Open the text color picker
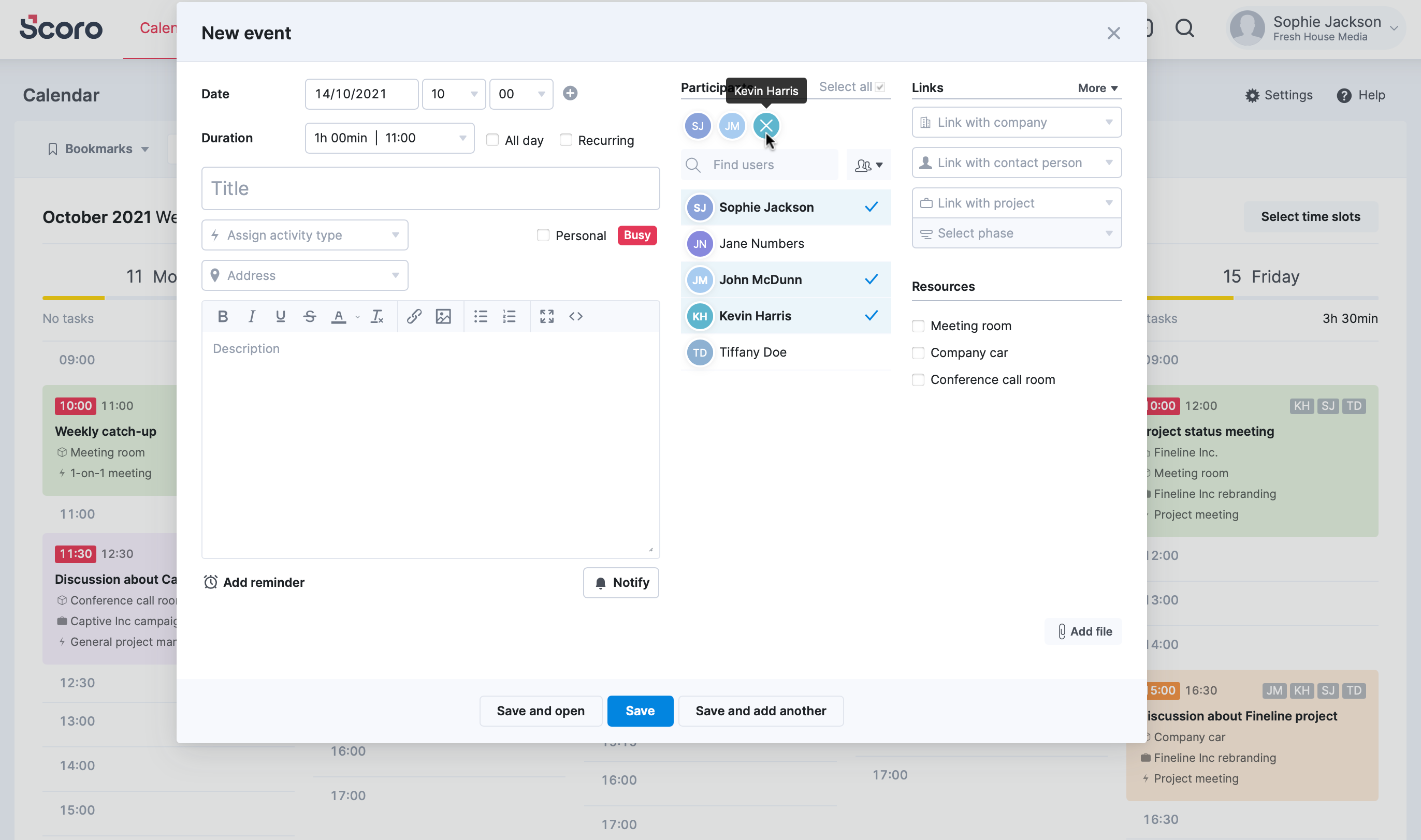Image resolution: width=1421 pixels, height=840 pixels. [x=339, y=316]
